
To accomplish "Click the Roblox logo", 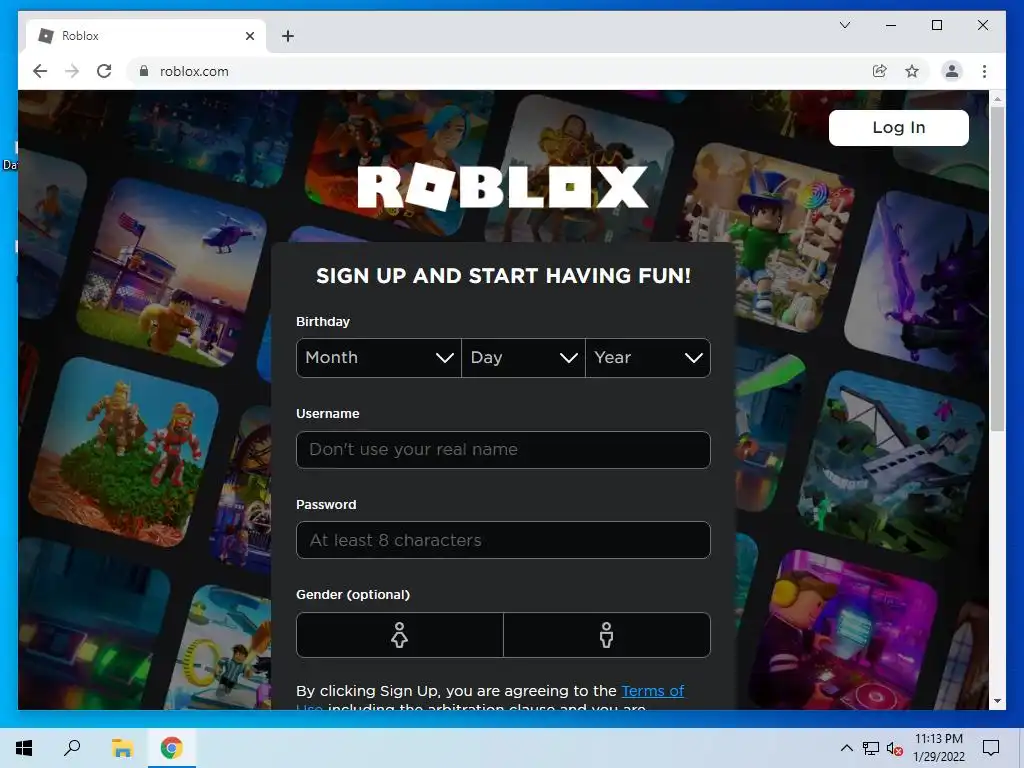I will (x=502, y=187).
